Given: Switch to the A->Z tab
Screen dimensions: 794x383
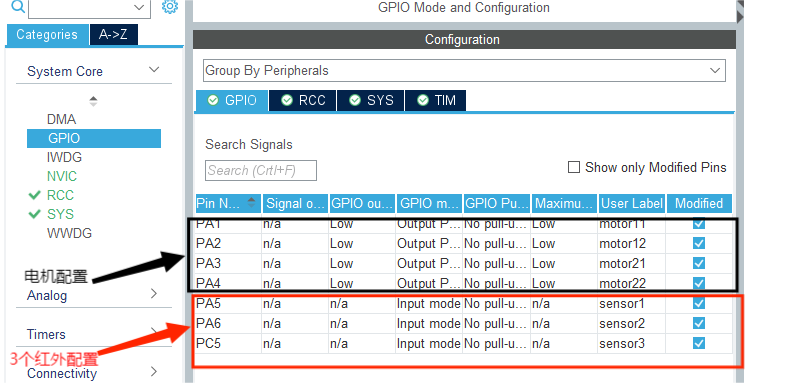Looking at the screenshot, I should click(x=113, y=34).
